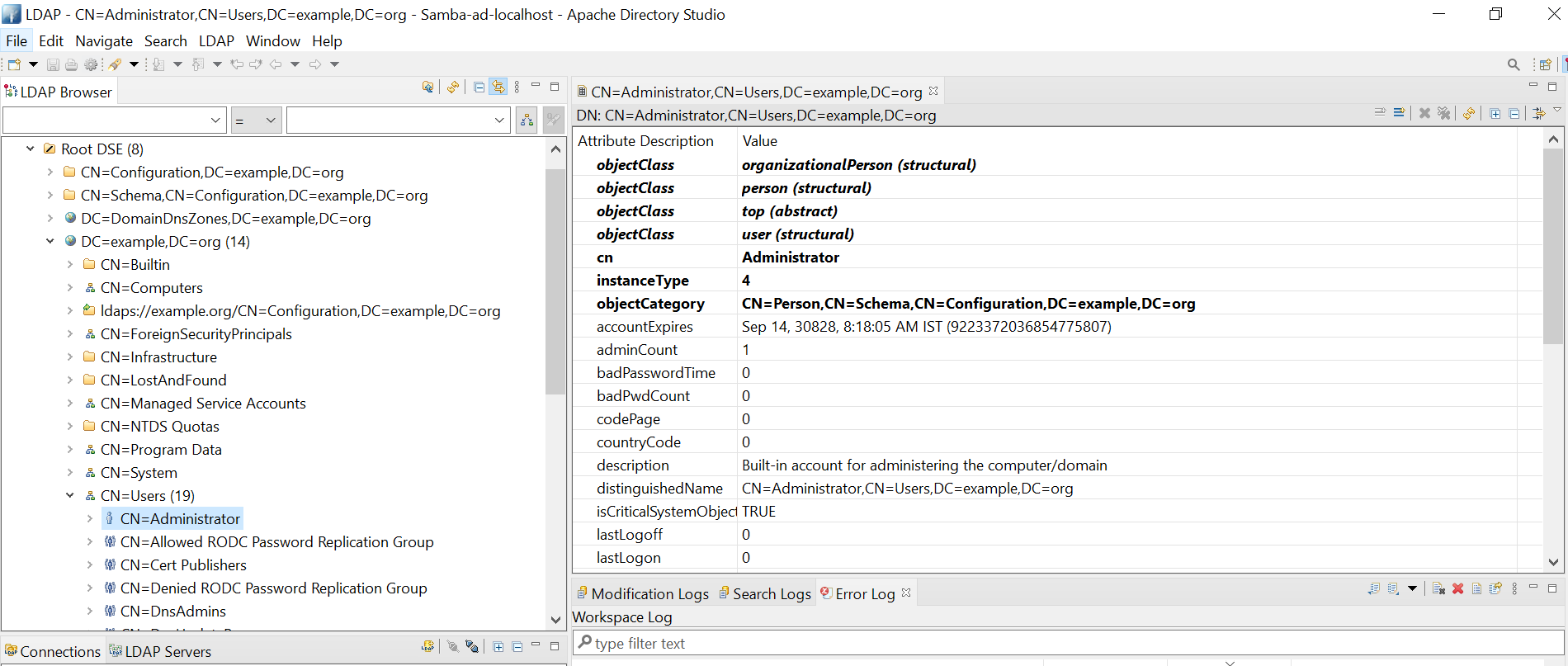This screenshot has height=666, width=1568.
Task: Collapse all attributes in entry editor
Action: click(x=1514, y=113)
